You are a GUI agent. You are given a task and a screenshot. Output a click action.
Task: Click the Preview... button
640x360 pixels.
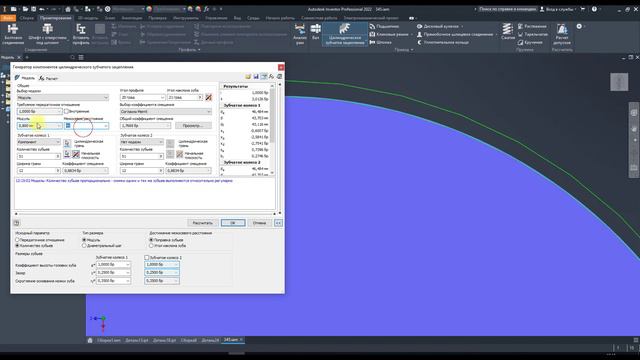193,126
